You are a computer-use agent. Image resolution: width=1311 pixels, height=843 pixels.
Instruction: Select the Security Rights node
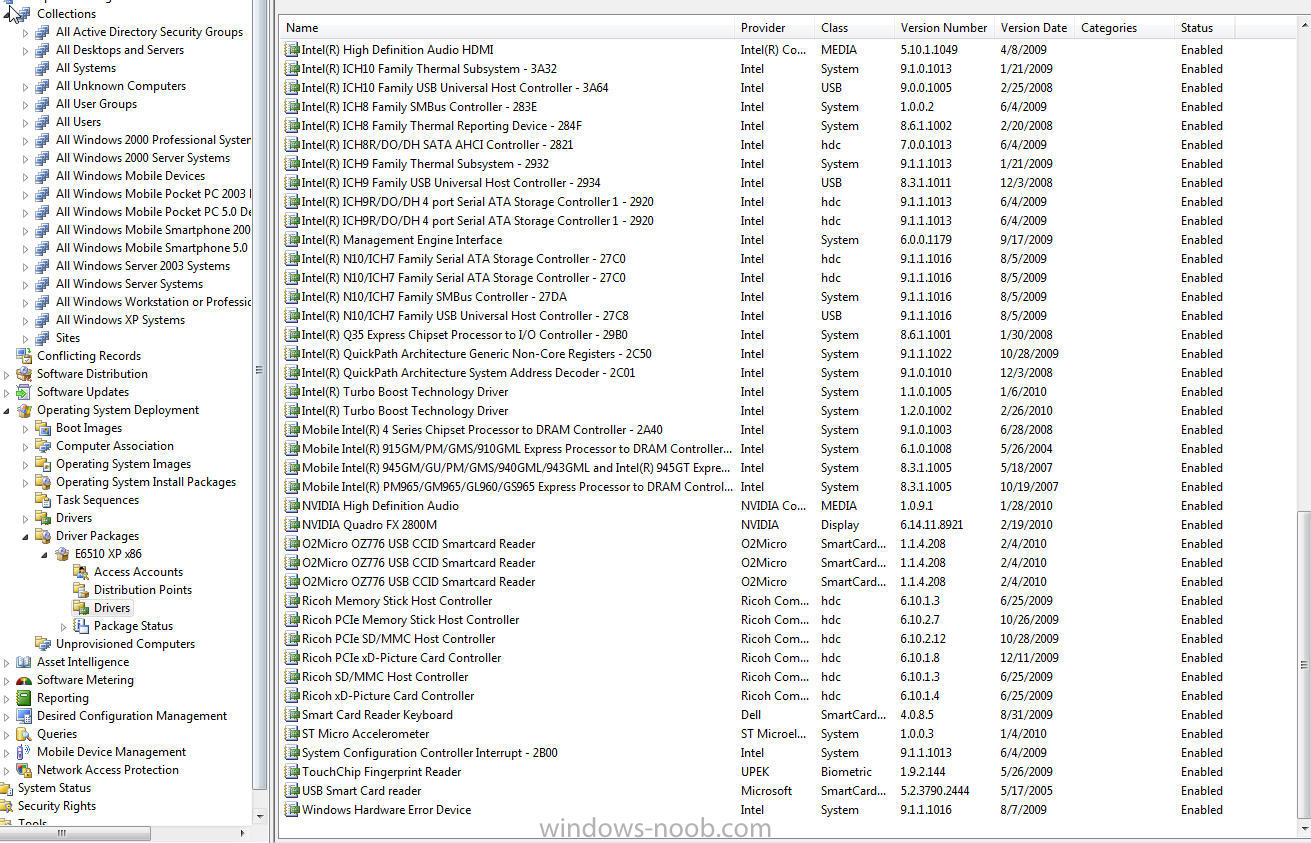[57, 806]
